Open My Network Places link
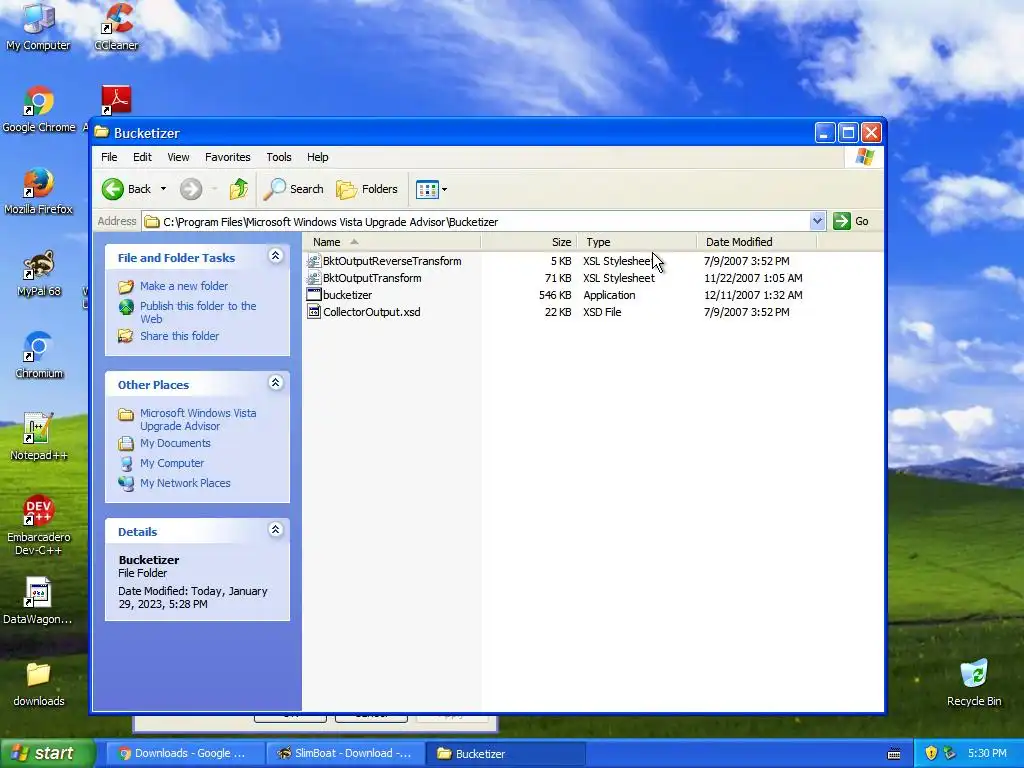The width and height of the screenshot is (1024, 768). [185, 483]
